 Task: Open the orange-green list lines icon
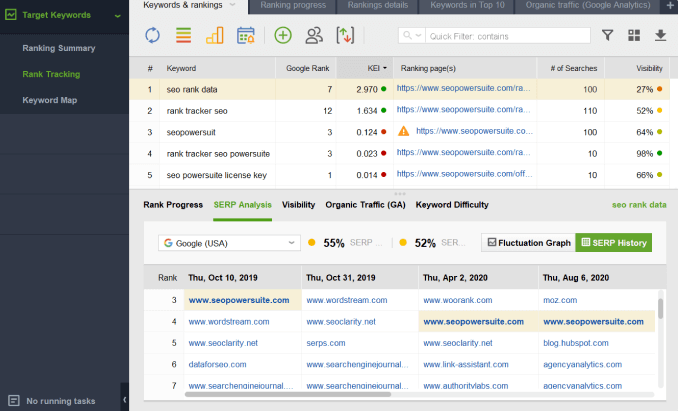click(x=183, y=35)
